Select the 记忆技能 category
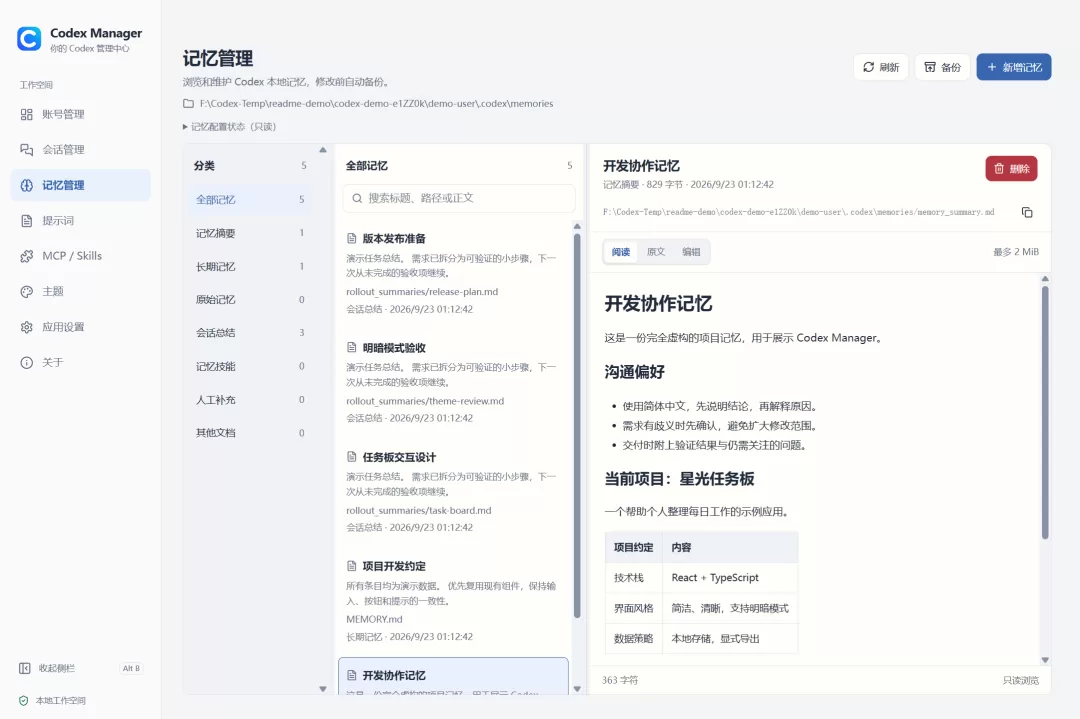Screen dimensions: 1080x719 249,366
